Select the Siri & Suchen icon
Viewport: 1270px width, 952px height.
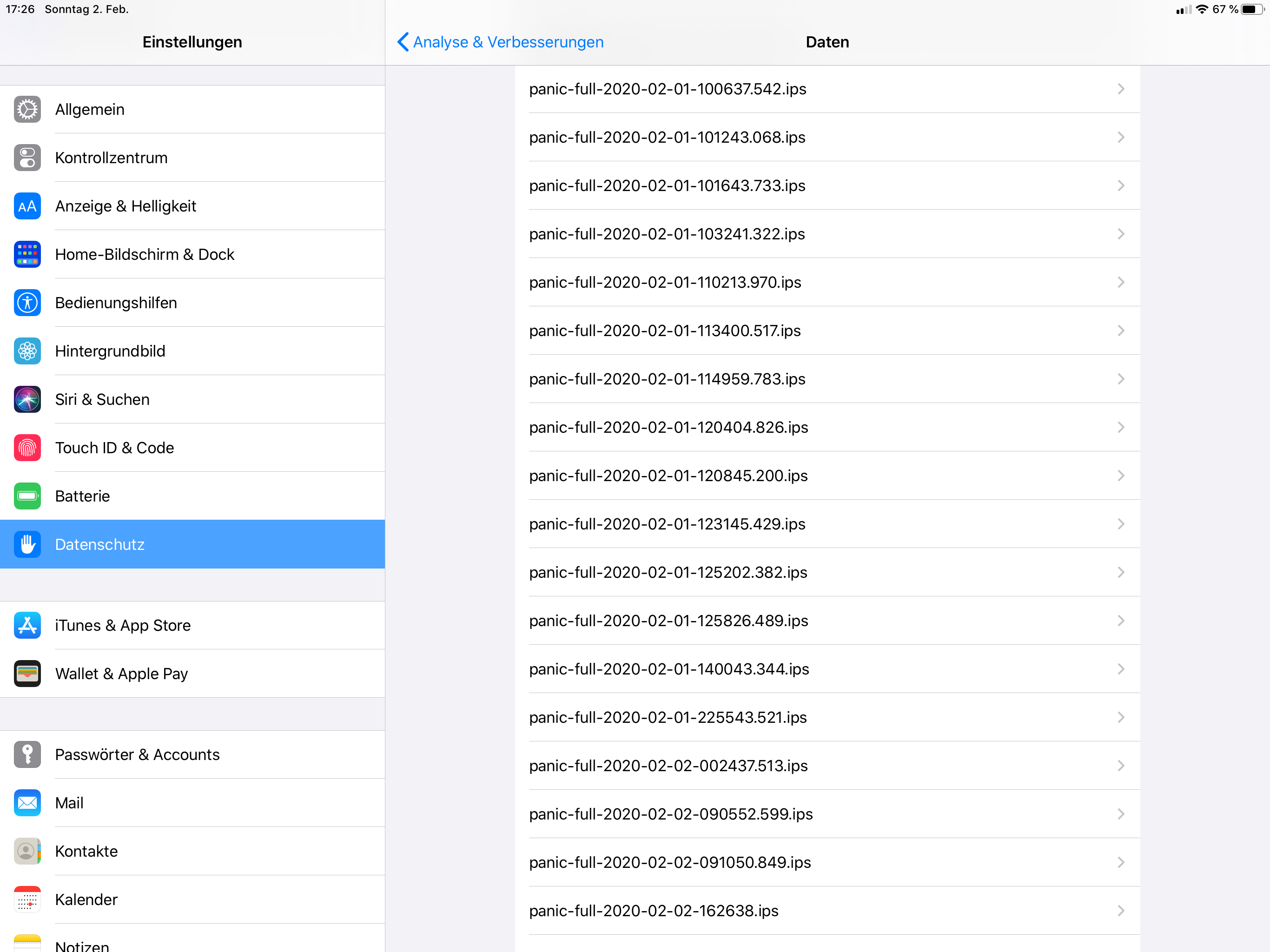[27, 400]
